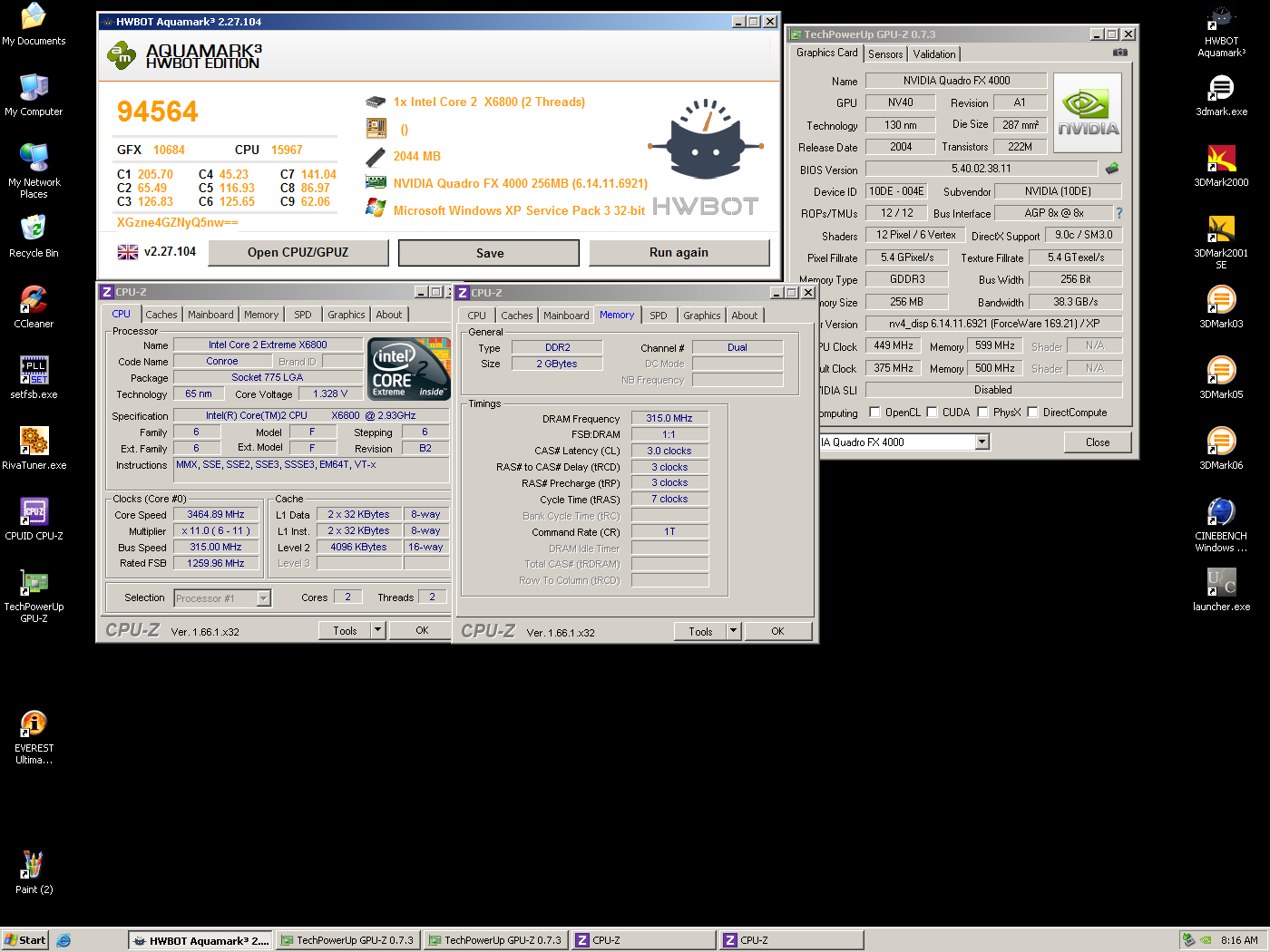Click the Bus Interface question mark in GPU-Z
1270x952 pixels.
pos(1119,213)
